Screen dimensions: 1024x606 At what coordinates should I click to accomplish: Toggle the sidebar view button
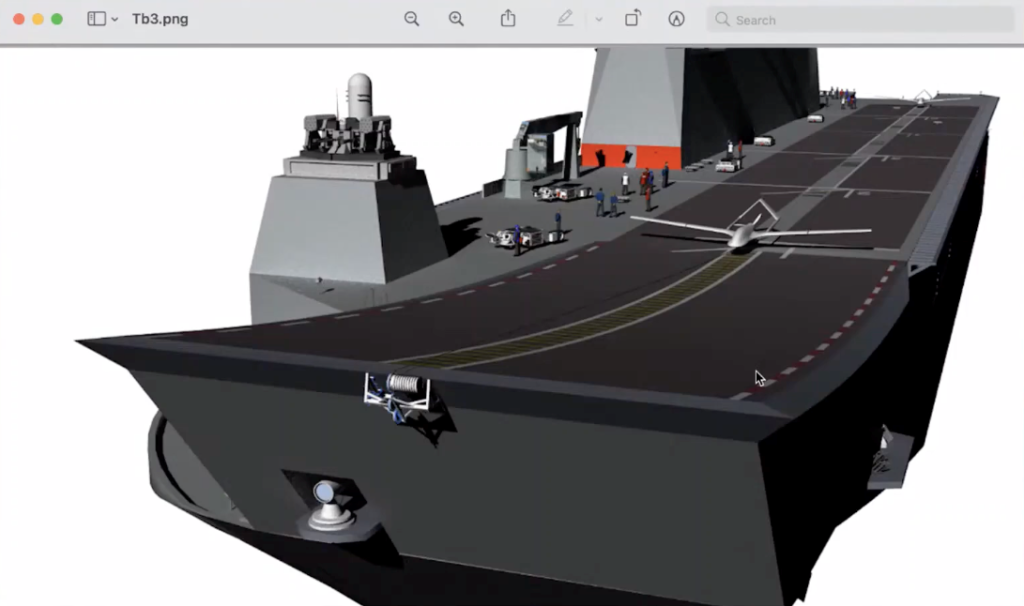(x=96, y=19)
